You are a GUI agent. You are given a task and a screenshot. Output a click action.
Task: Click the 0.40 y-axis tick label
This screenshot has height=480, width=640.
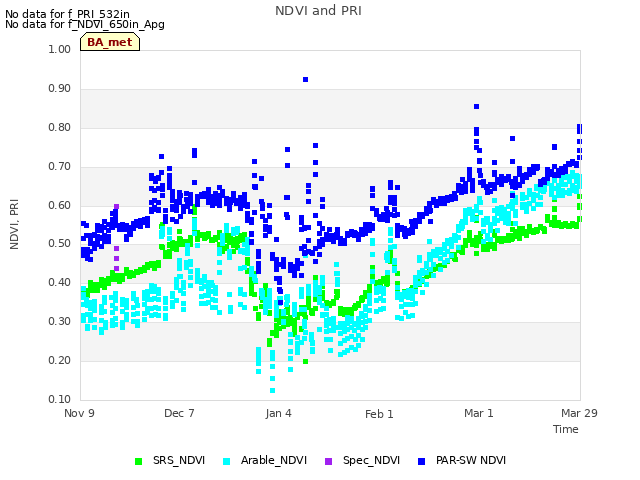[x=60, y=282]
